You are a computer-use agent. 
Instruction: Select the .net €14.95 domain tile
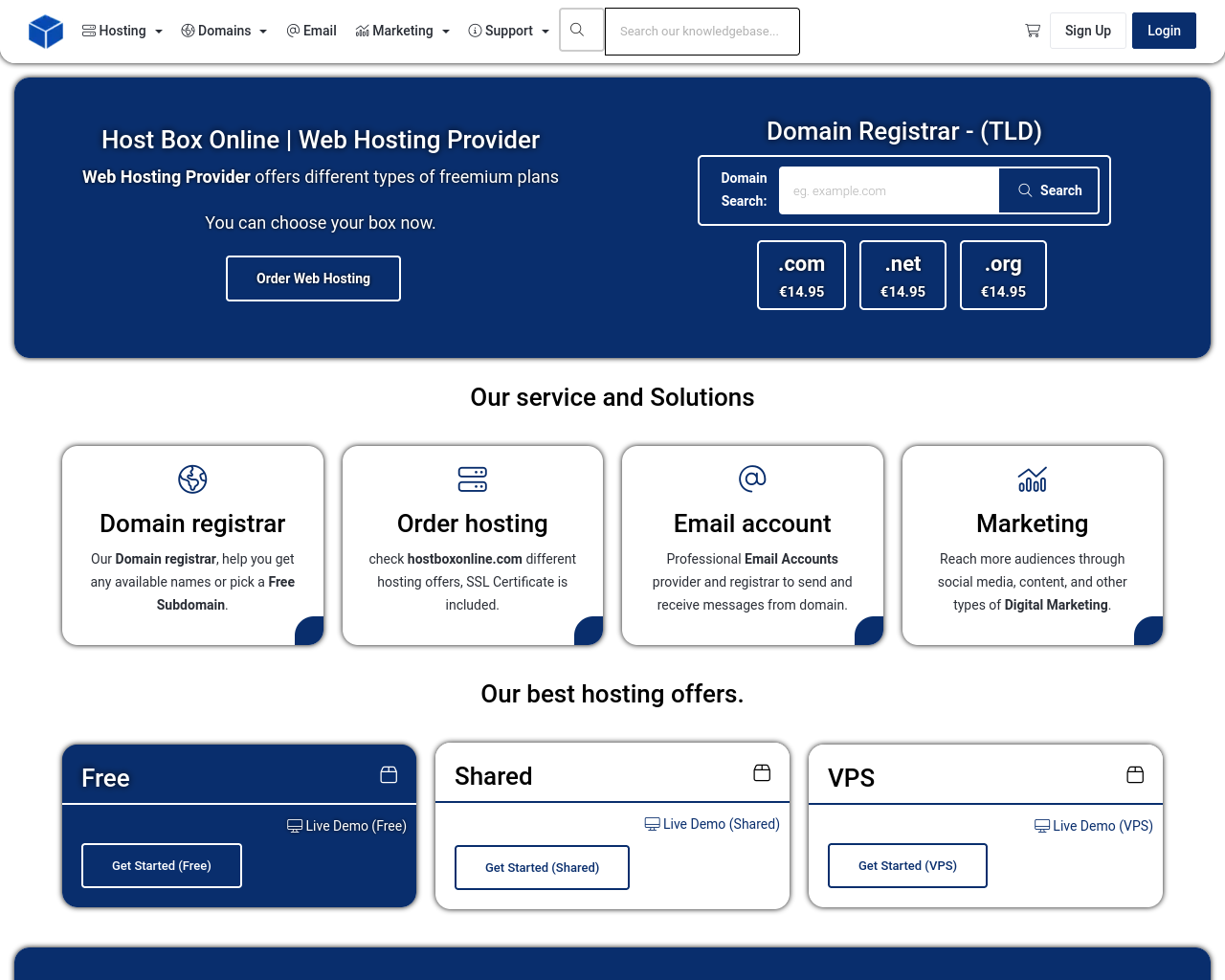pyautogui.click(x=902, y=276)
